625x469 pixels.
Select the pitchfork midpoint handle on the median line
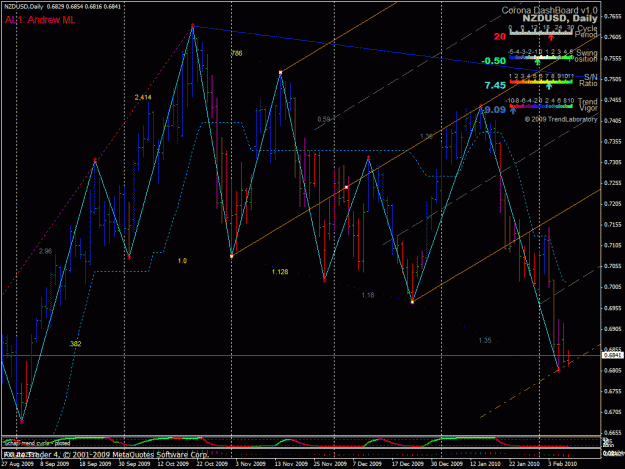pyautogui.click(x=346, y=187)
